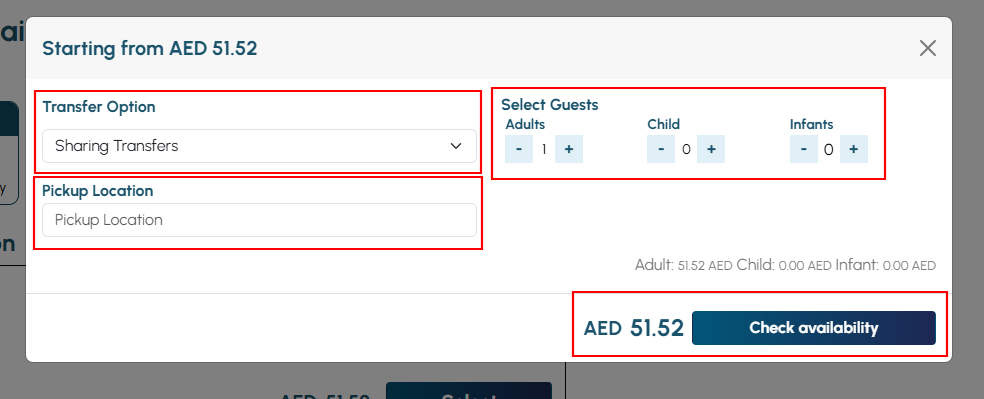Decrease Infants count with minus button
Viewport: 984px width, 399px height.
coord(804,149)
